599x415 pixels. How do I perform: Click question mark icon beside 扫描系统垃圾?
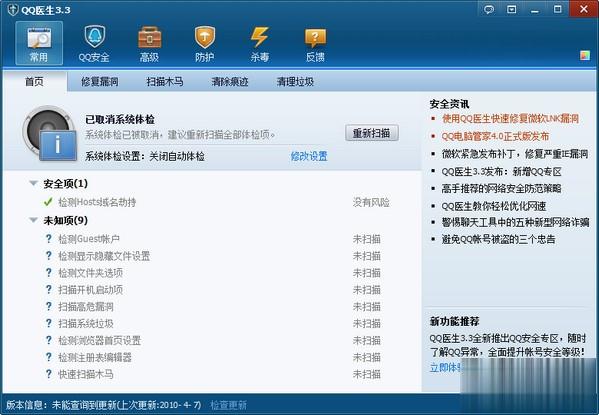[x=49, y=323]
